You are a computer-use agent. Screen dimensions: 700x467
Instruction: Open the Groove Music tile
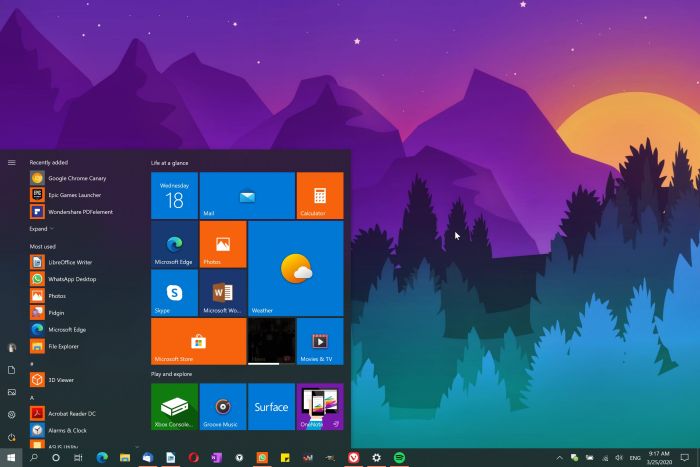[223, 407]
